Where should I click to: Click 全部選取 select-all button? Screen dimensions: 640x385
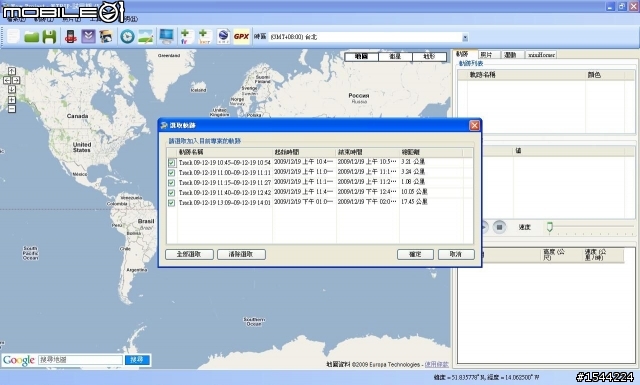tap(189, 254)
